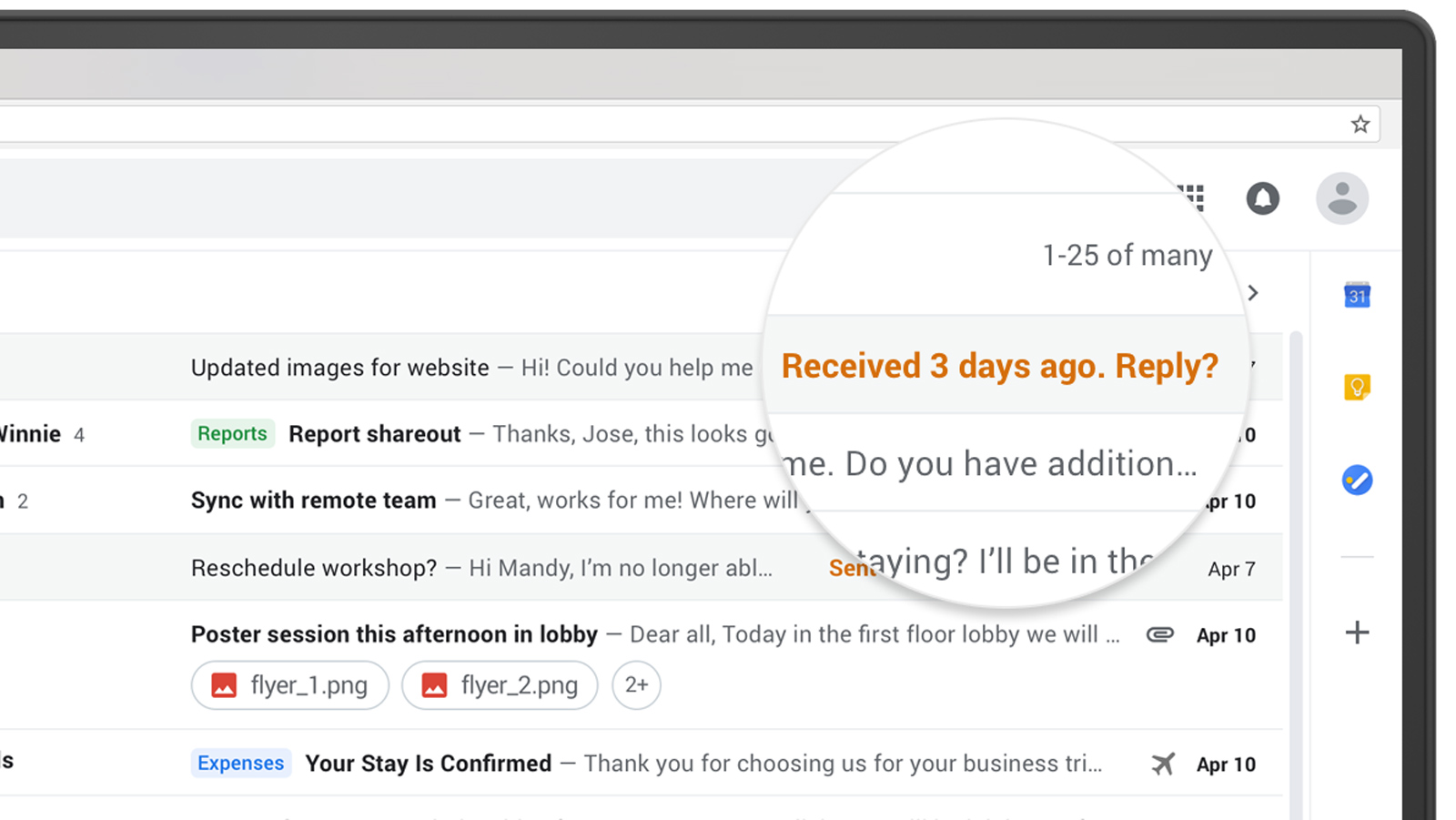Open the flyer_2.png attachment
The image size is (1456, 820).
click(x=500, y=685)
